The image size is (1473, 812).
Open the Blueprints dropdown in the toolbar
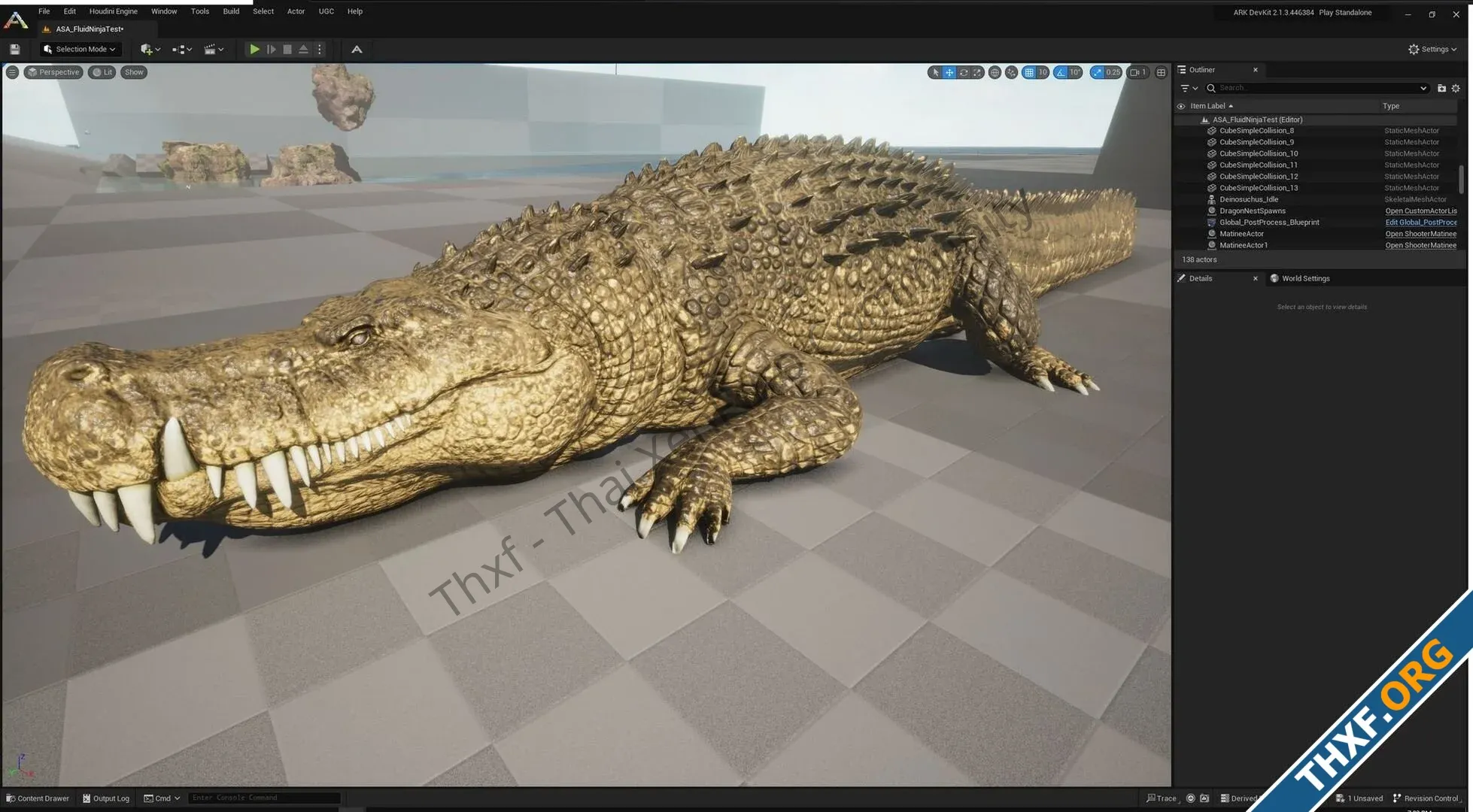coord(182,49)
